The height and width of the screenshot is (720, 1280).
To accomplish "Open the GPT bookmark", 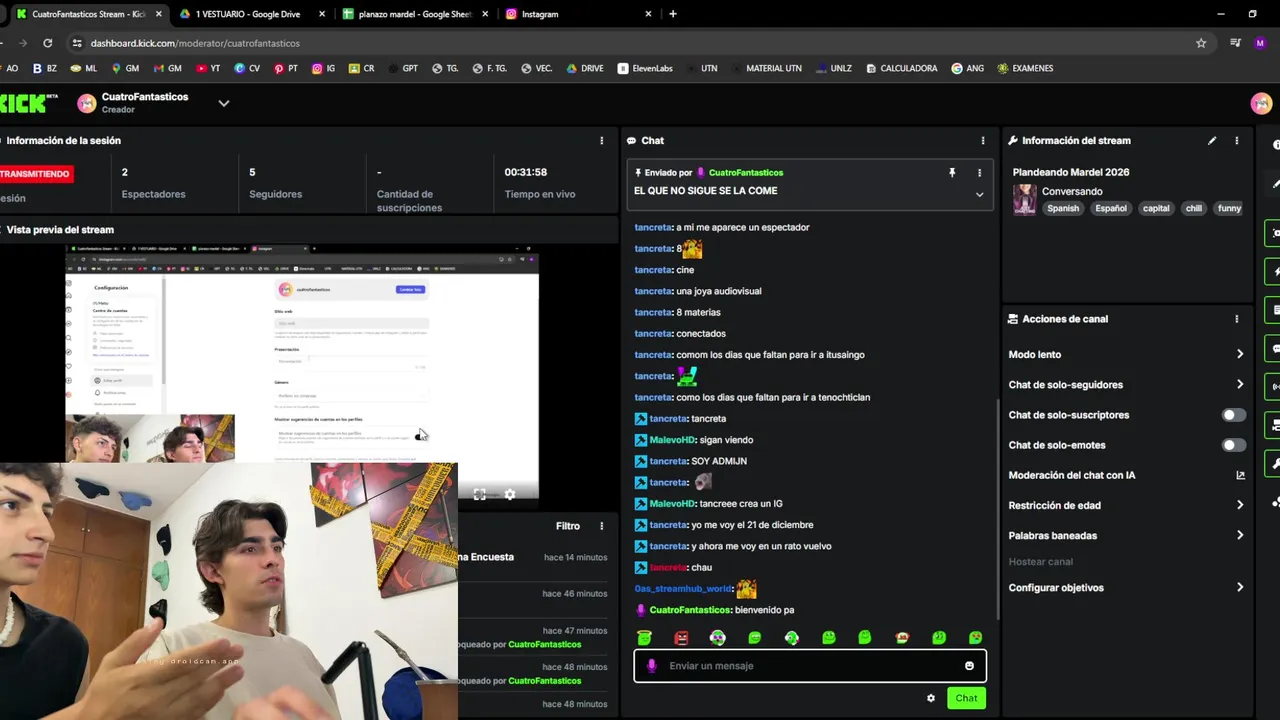I will pyautogui.click(x=401, y=68).
